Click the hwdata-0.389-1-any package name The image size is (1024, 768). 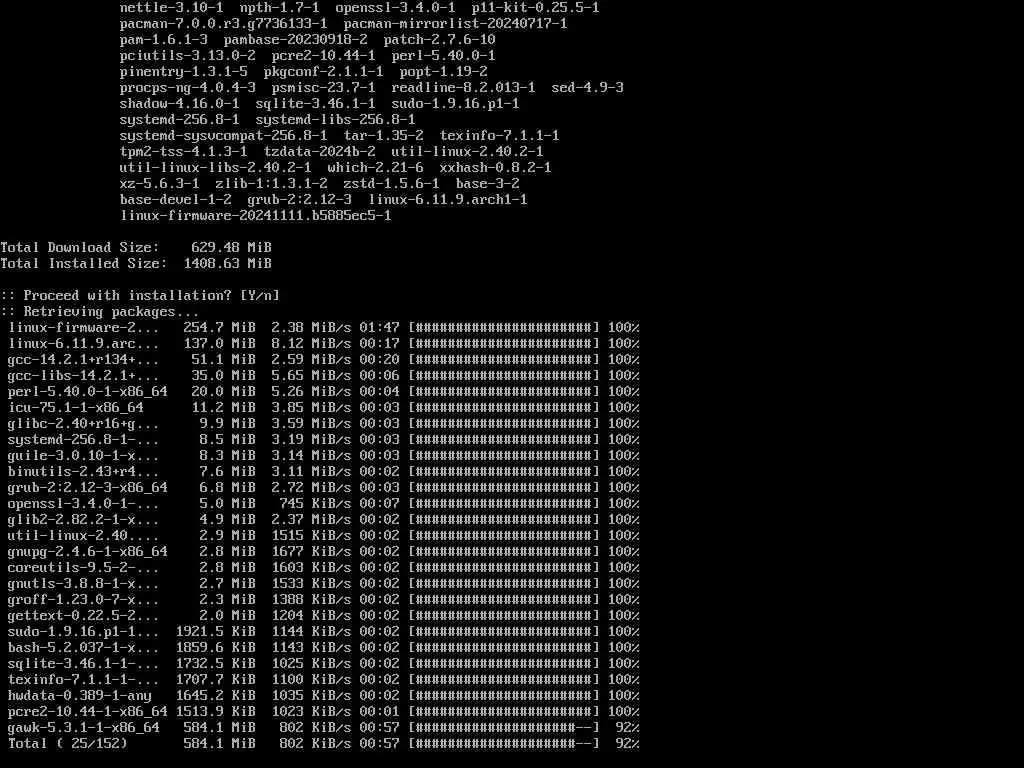[x=80, y=696]
